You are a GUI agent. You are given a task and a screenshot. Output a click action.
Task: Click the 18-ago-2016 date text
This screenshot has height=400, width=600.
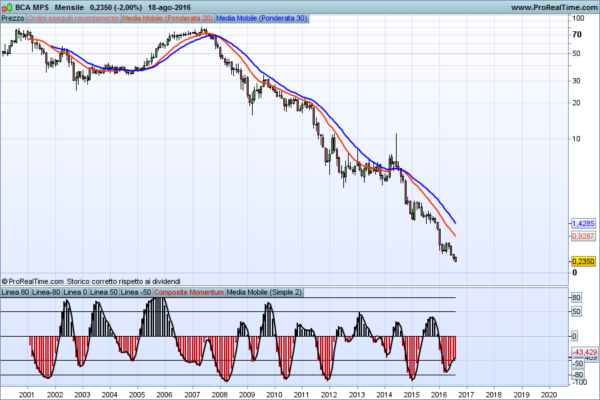(169, 7)
